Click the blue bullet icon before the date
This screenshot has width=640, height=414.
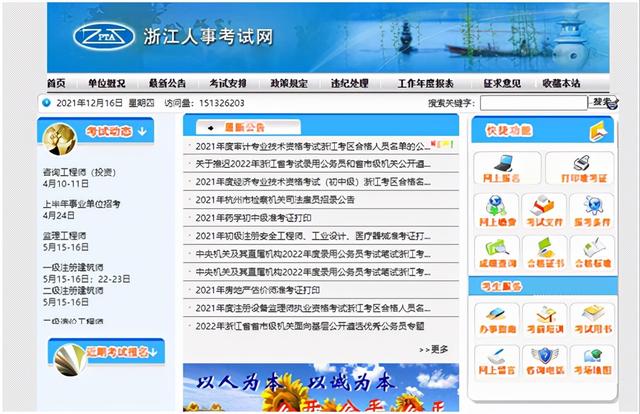pos(47,102)
